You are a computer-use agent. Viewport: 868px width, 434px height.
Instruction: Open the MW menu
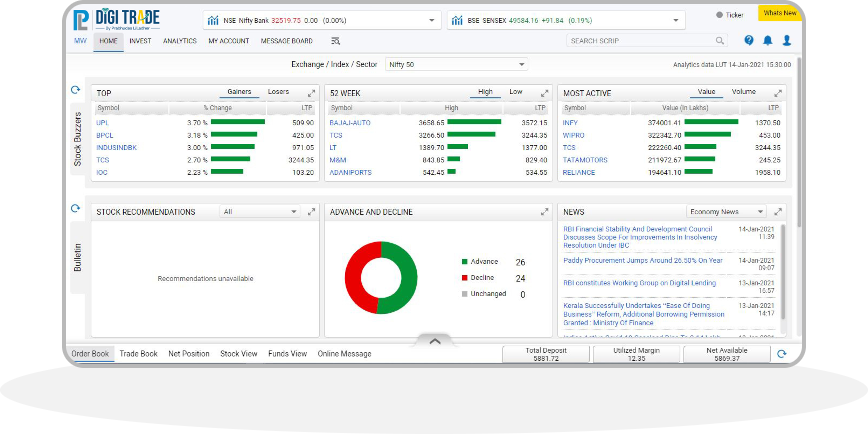click(x=80, y=41)
